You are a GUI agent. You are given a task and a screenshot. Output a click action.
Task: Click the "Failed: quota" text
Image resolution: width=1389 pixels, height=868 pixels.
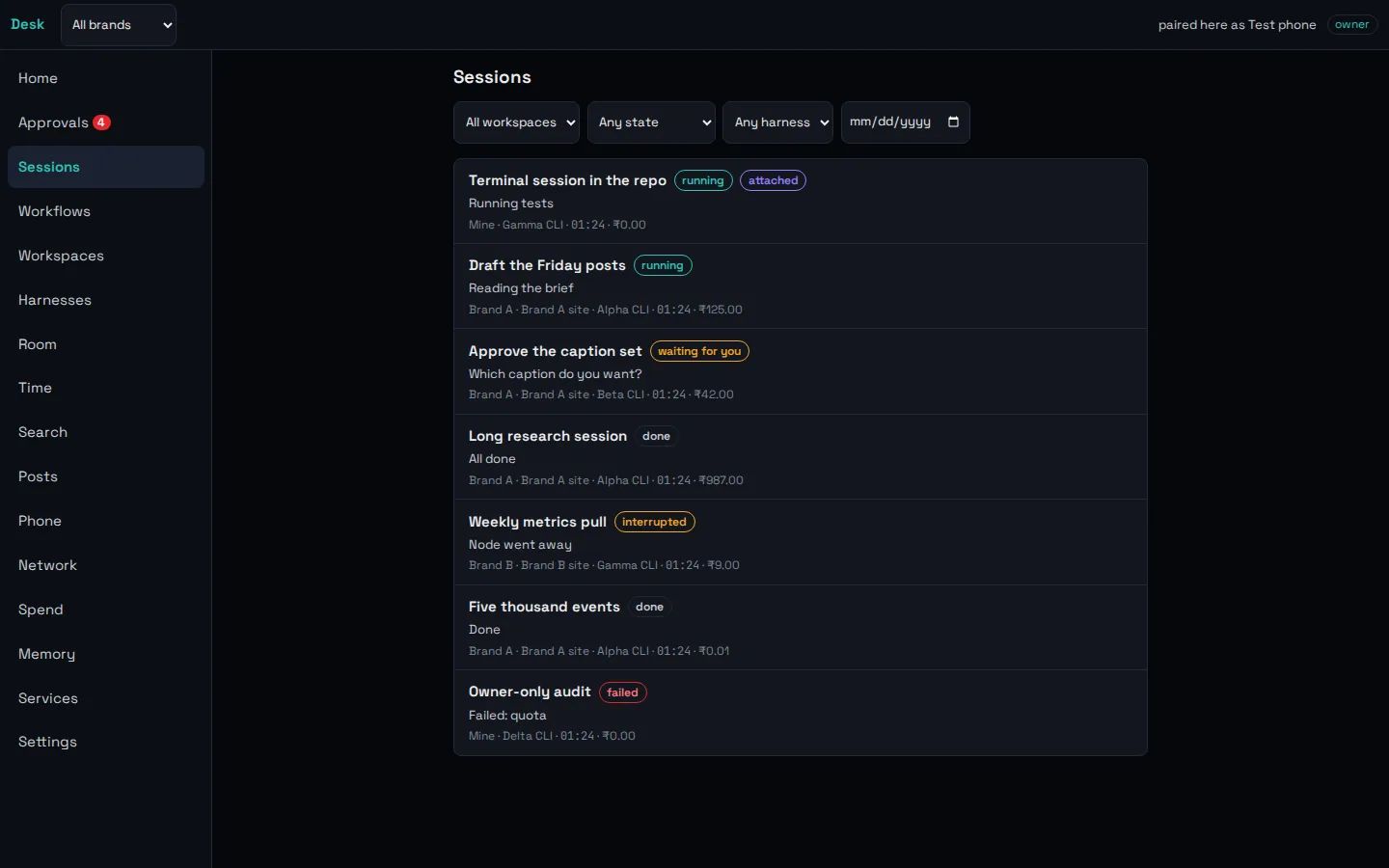point(507,716)
